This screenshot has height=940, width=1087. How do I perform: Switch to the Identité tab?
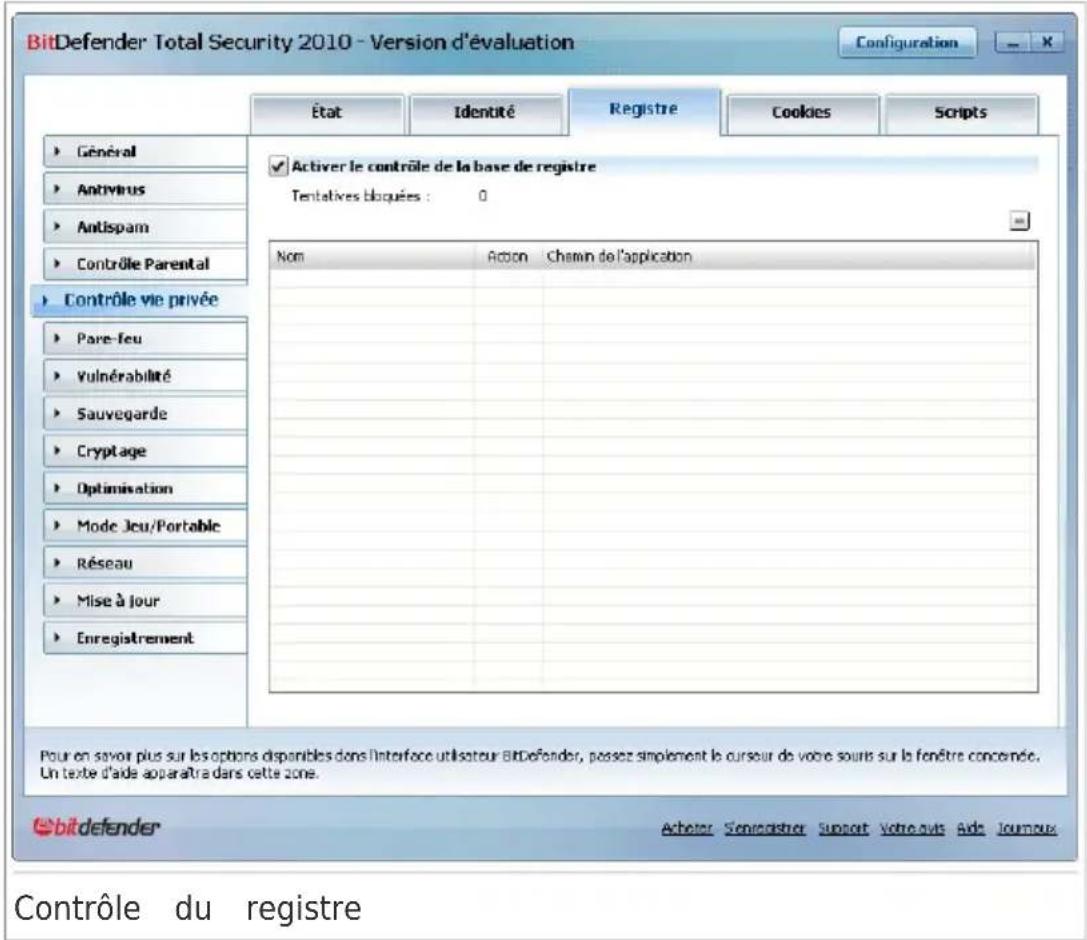pyautogui.click(x=485, y=113)
